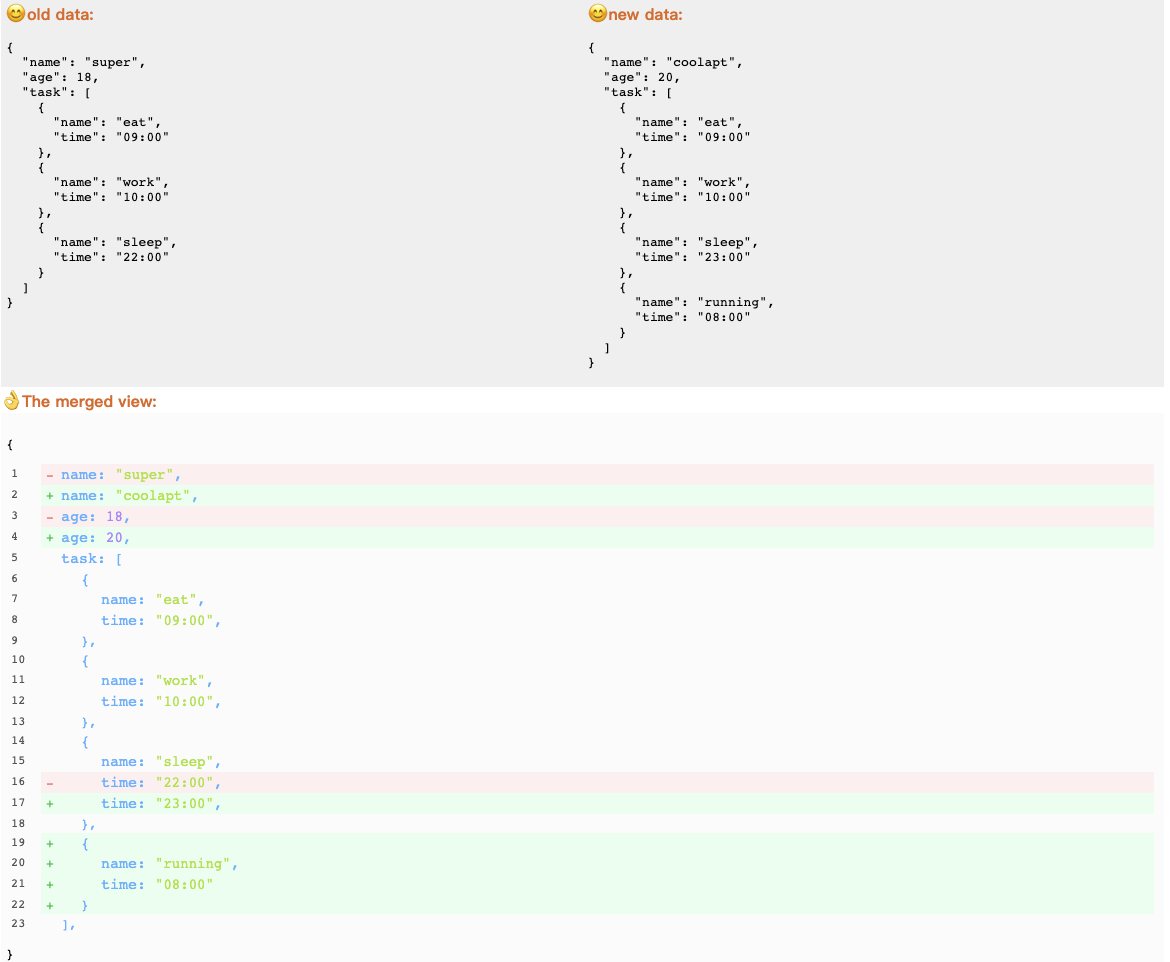Click the OK-hand icon before merged view label
This screenshot has width=1170, height=962.
tap(10, 401)
